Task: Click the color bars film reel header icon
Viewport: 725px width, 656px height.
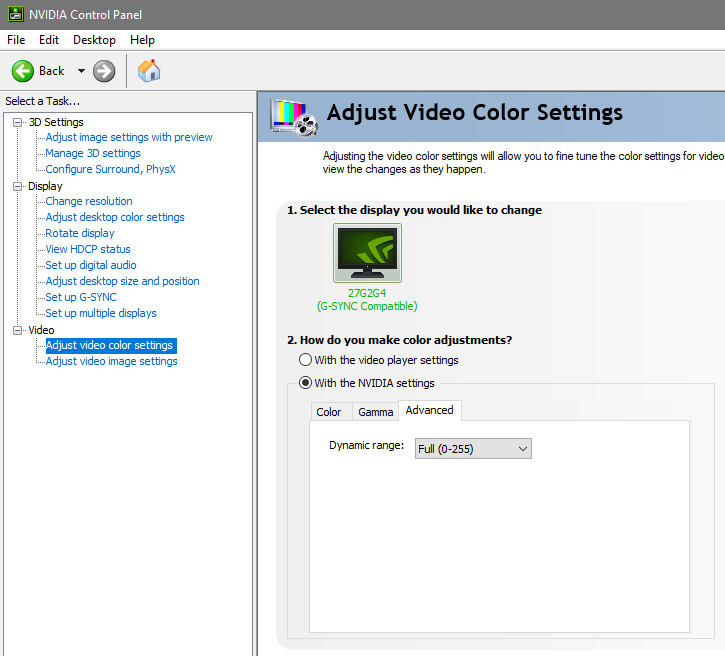Action: pyautogui.click(x=295, y=117)
